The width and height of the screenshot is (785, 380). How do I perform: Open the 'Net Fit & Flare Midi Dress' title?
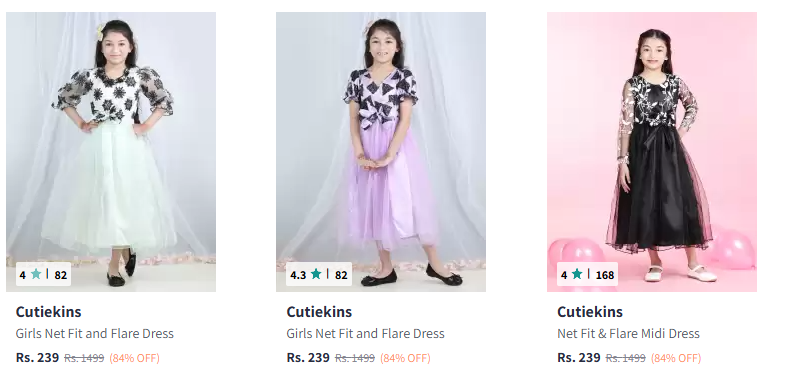coord(628,333)
